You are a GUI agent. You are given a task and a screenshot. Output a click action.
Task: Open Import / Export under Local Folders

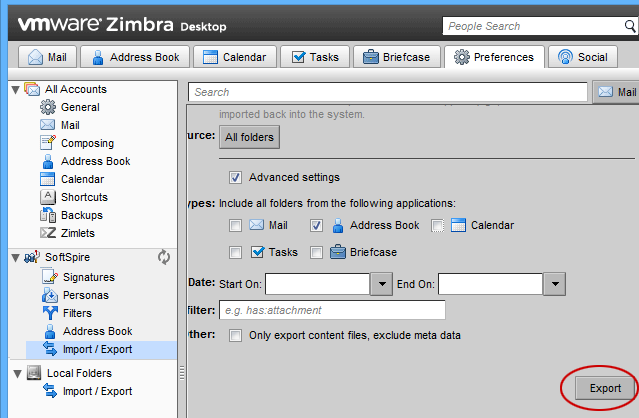tap(88, 392)
